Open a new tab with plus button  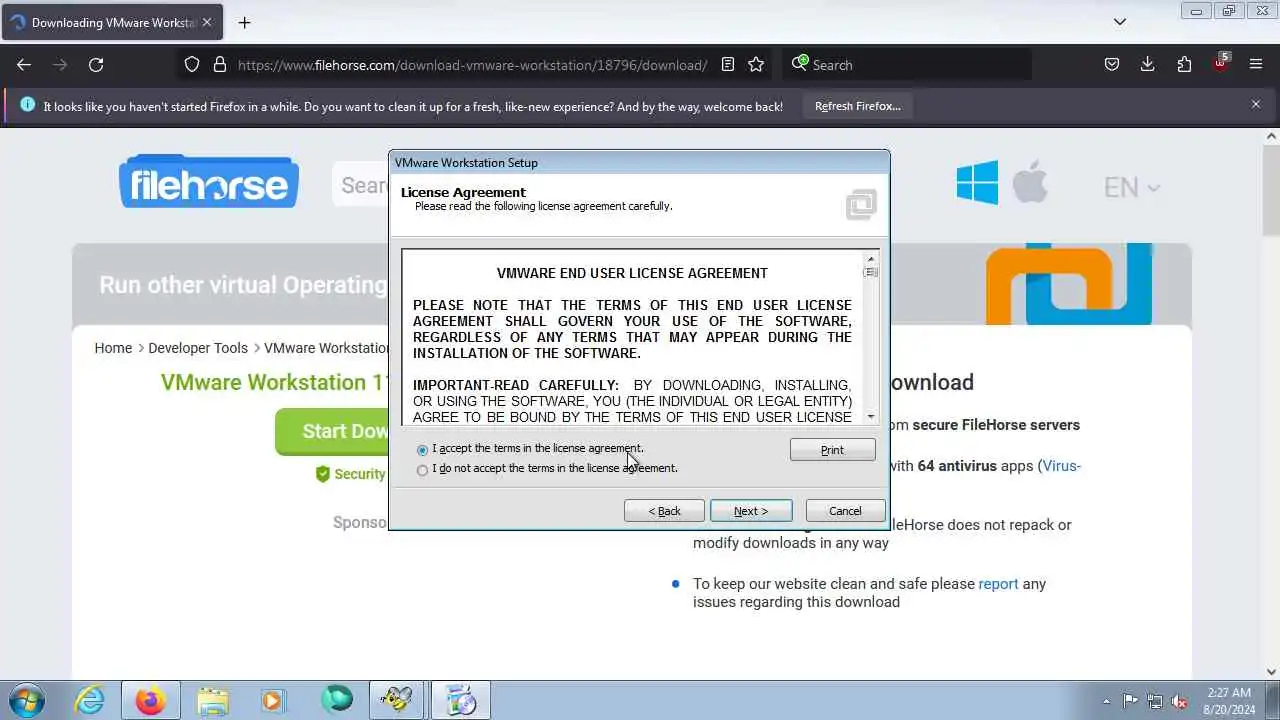[x=244, y=22]
